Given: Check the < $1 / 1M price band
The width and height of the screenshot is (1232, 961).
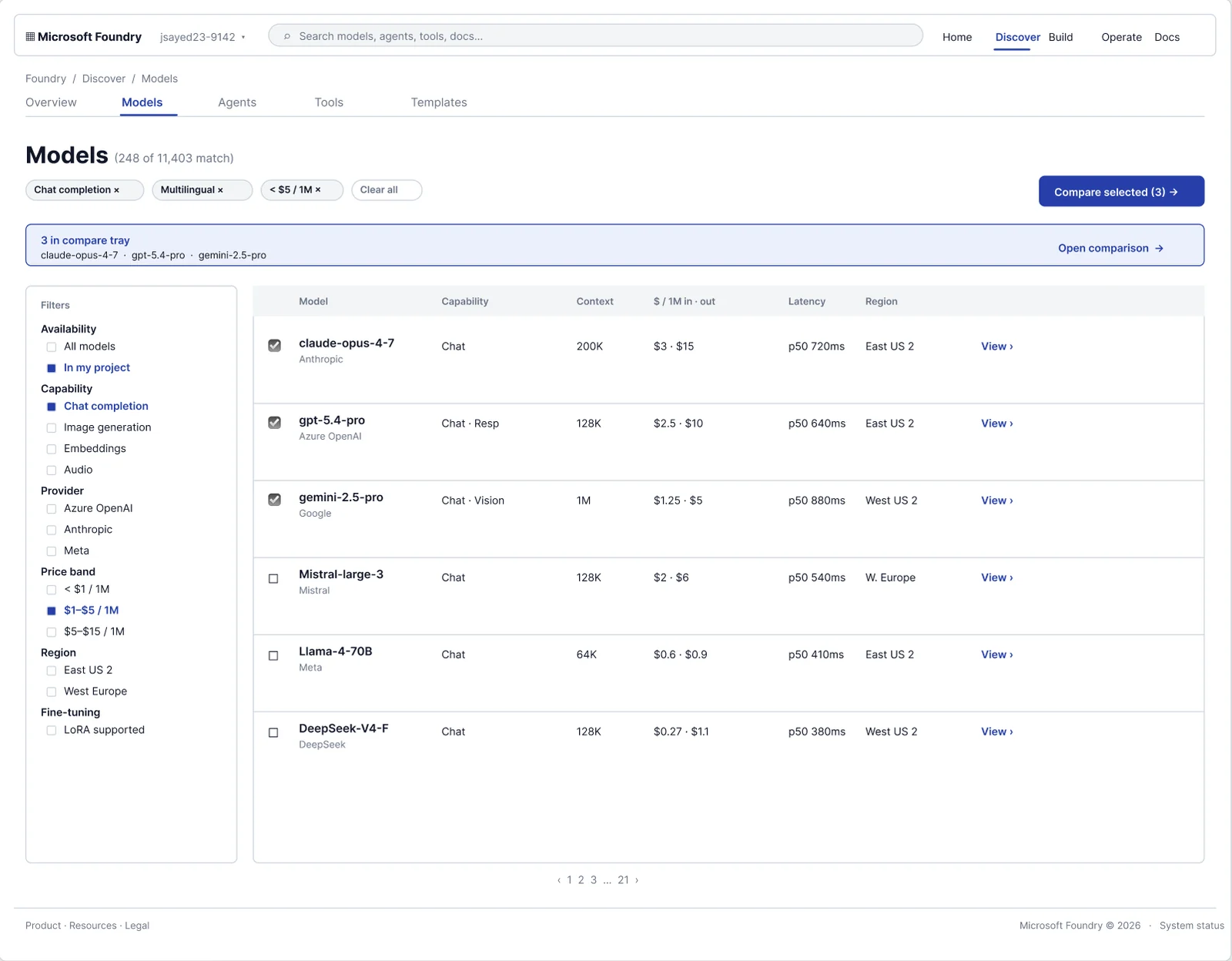Looking at the screenshot, I should 52,590.
